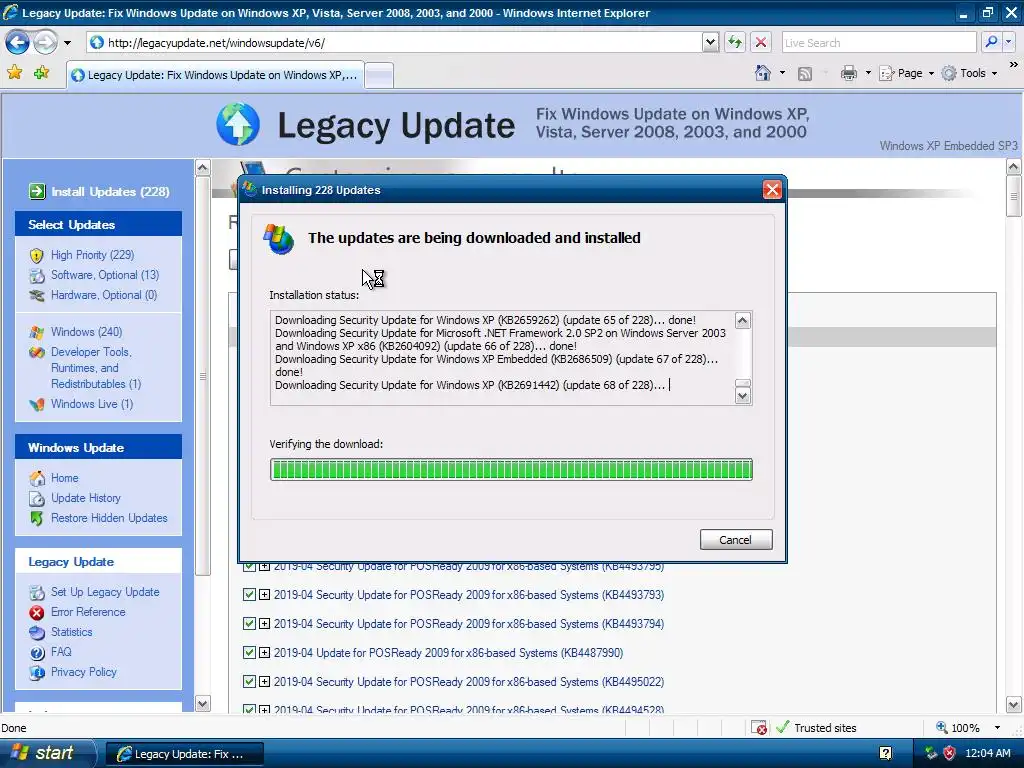Open a new blank tab

tap(379, 75)
